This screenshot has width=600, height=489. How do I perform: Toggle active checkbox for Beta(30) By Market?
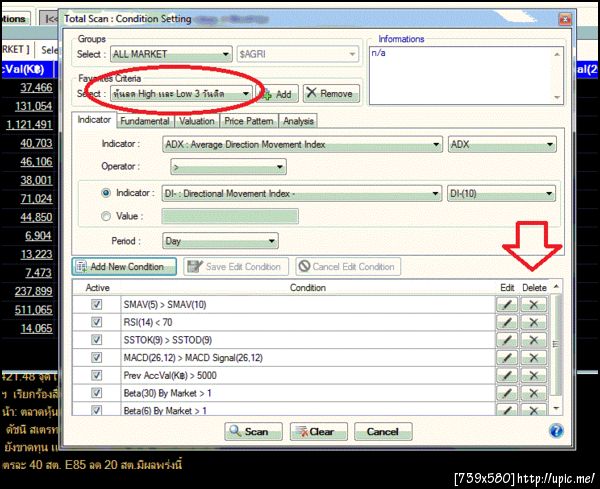pyautogui.click(x=96, y=393)
